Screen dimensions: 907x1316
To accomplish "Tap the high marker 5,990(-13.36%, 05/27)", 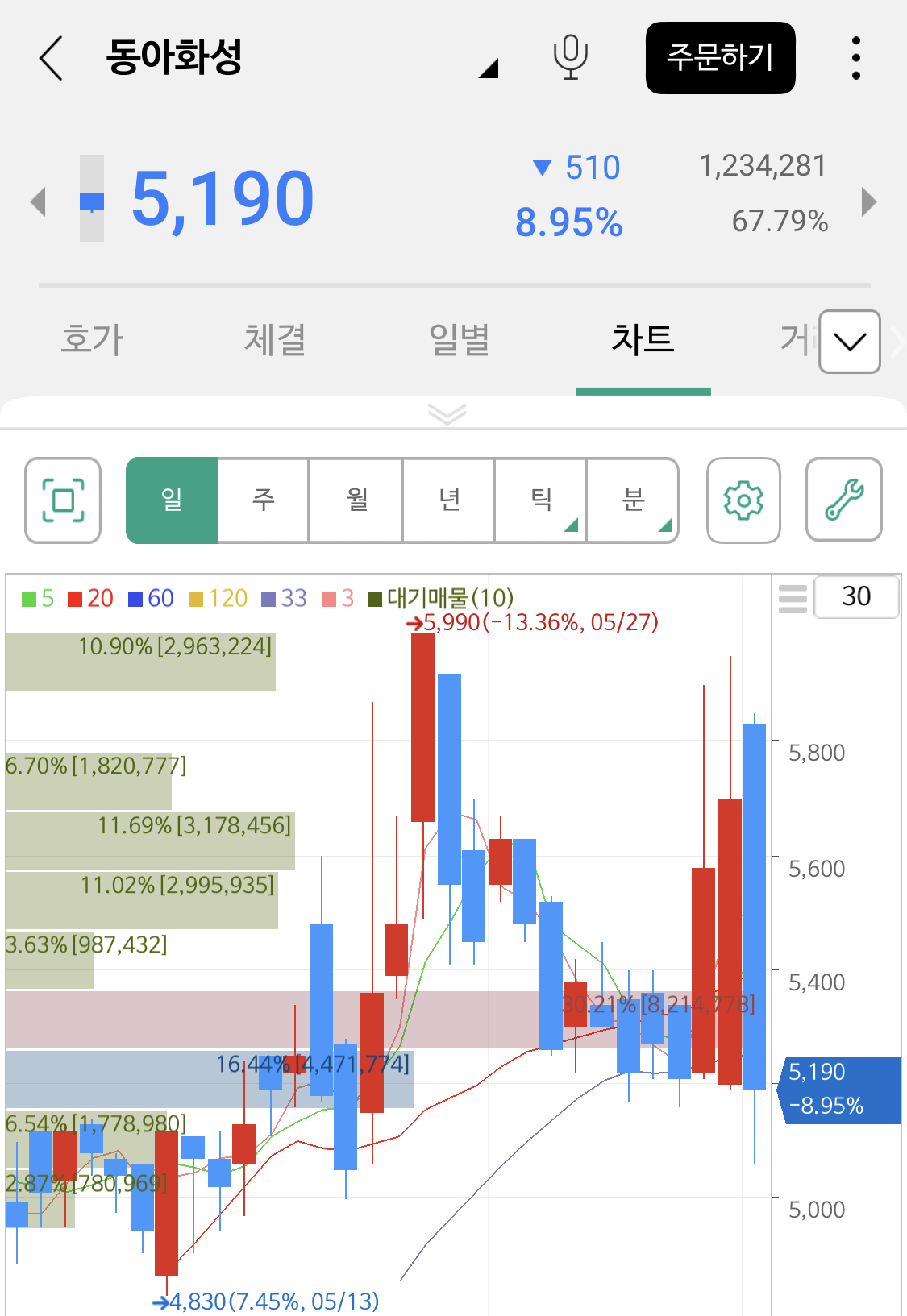I will (533, 622).
